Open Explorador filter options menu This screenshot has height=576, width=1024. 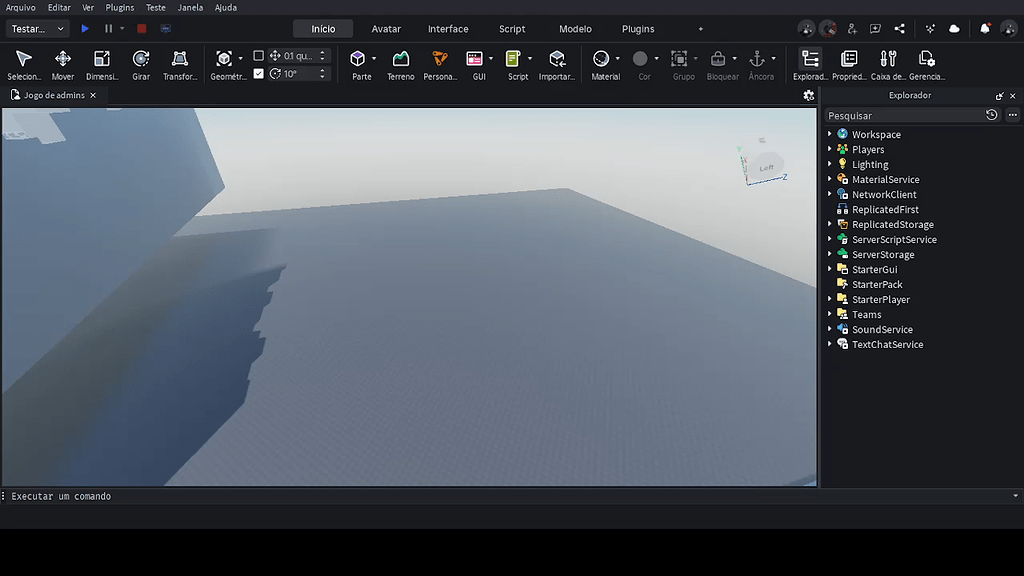click(x=1012, y=115)
